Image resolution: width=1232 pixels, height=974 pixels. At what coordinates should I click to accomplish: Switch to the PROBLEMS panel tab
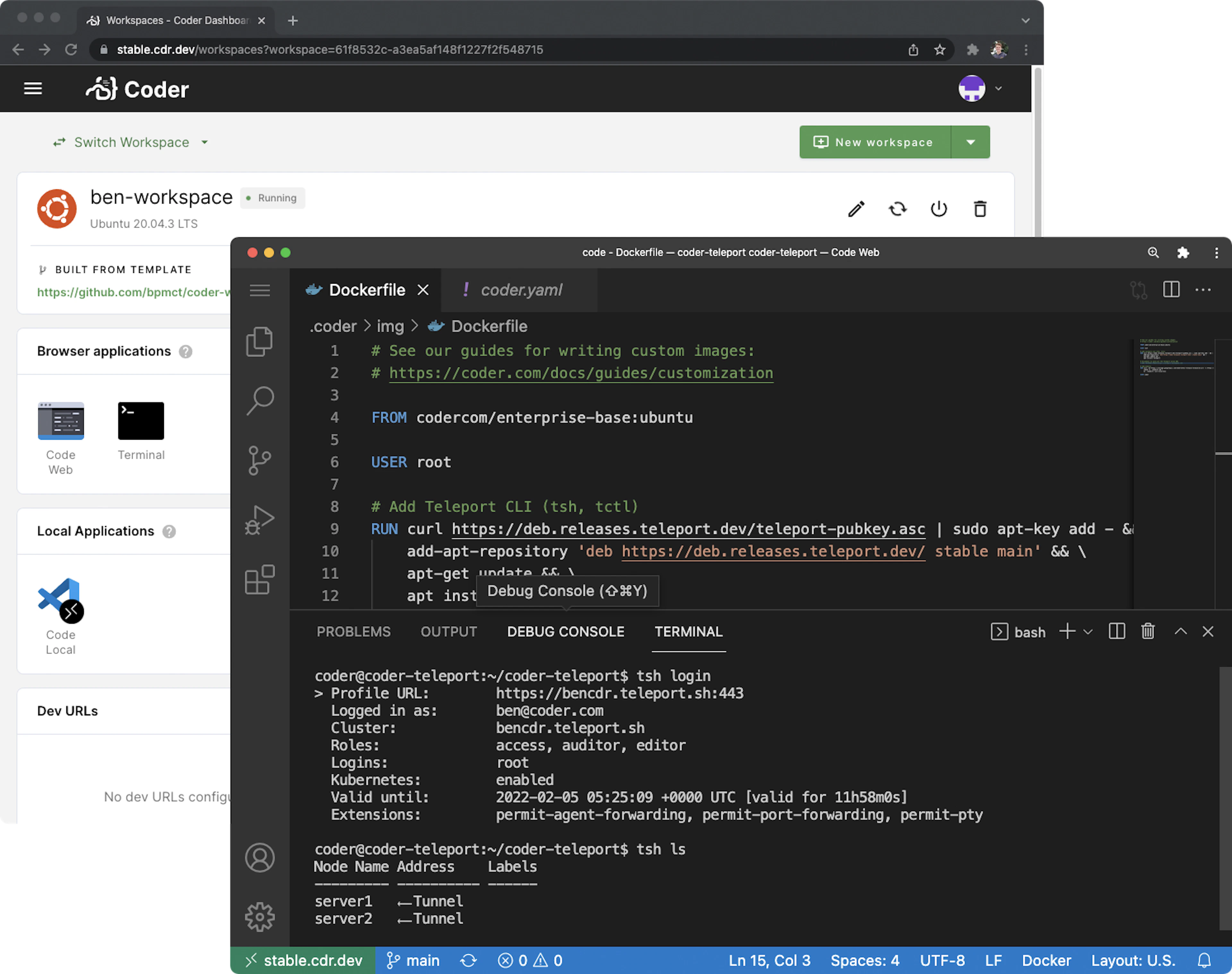point(354,632)
